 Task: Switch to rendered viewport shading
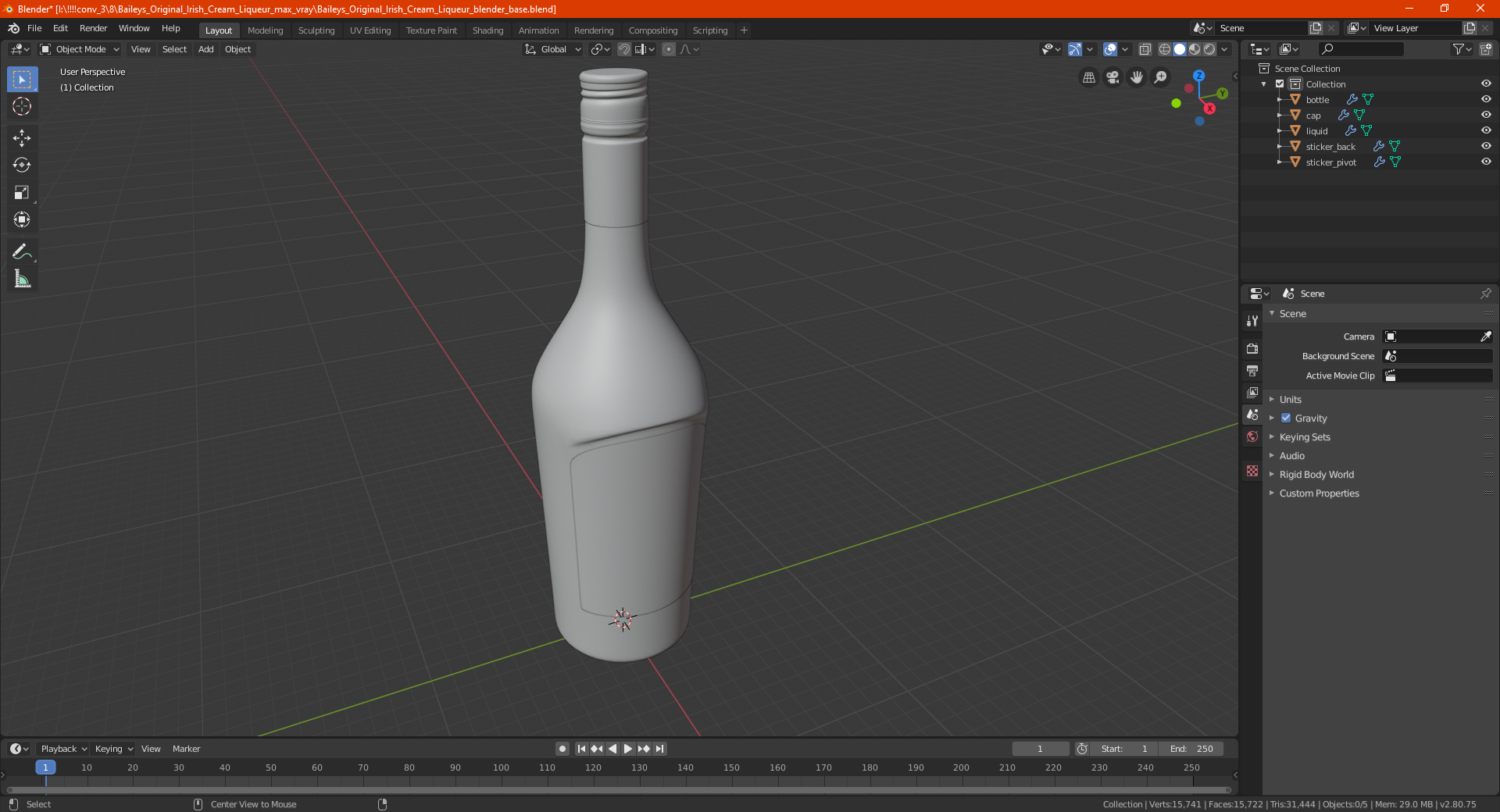pos(1209,49)
